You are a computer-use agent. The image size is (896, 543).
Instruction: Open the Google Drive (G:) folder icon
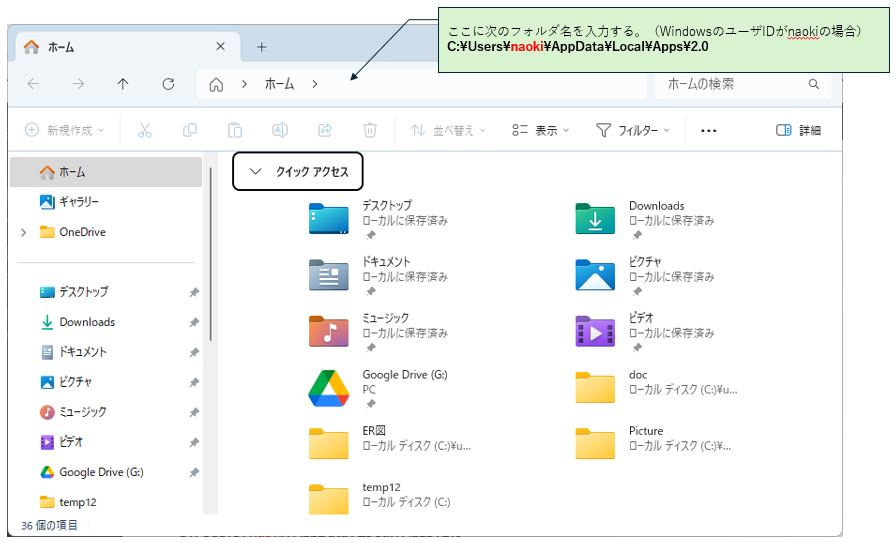point(328,388)
